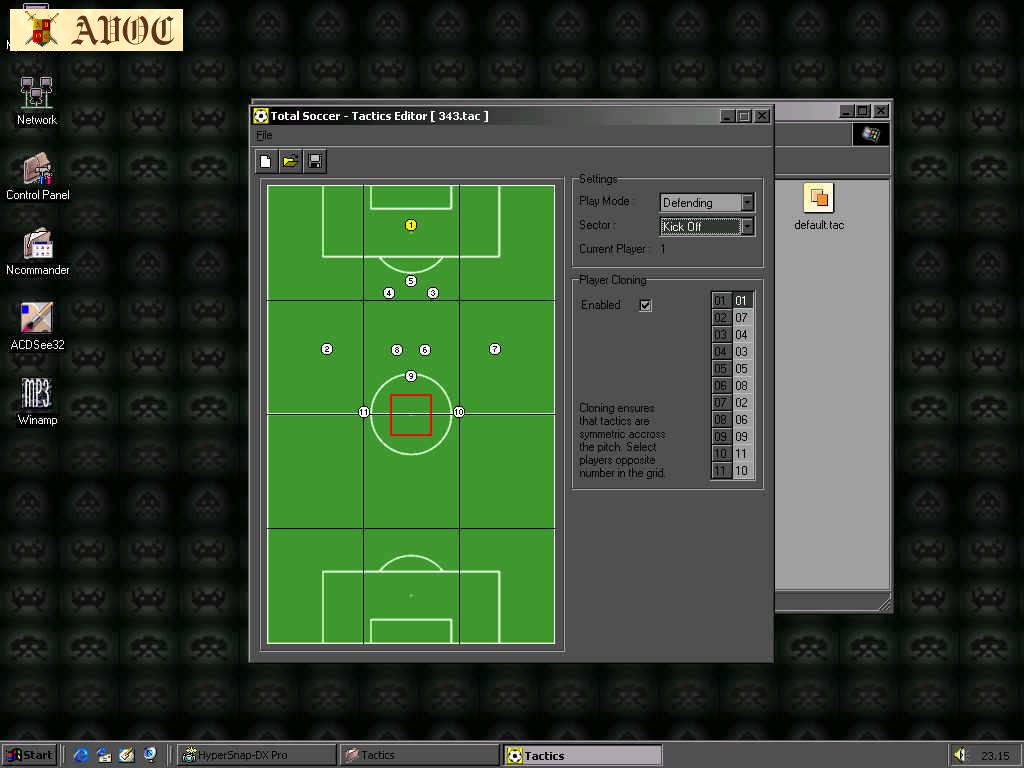1024x768 pixels.
Task: Click clone cell opposite player 04
Action: point(743,351)
